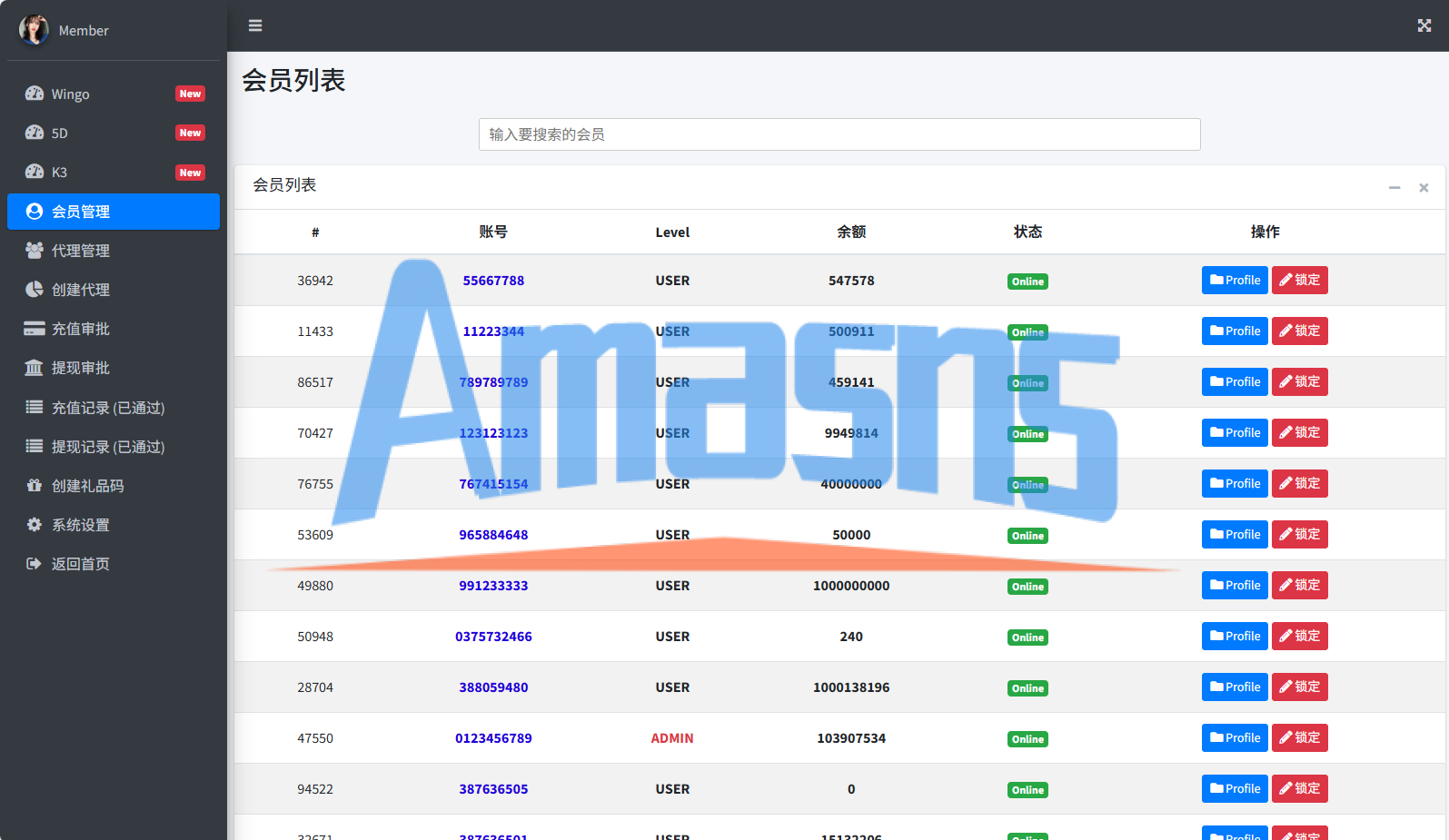
Task: Collapse the 会员列表 card with minus icon
Action: coord(1394,188)
